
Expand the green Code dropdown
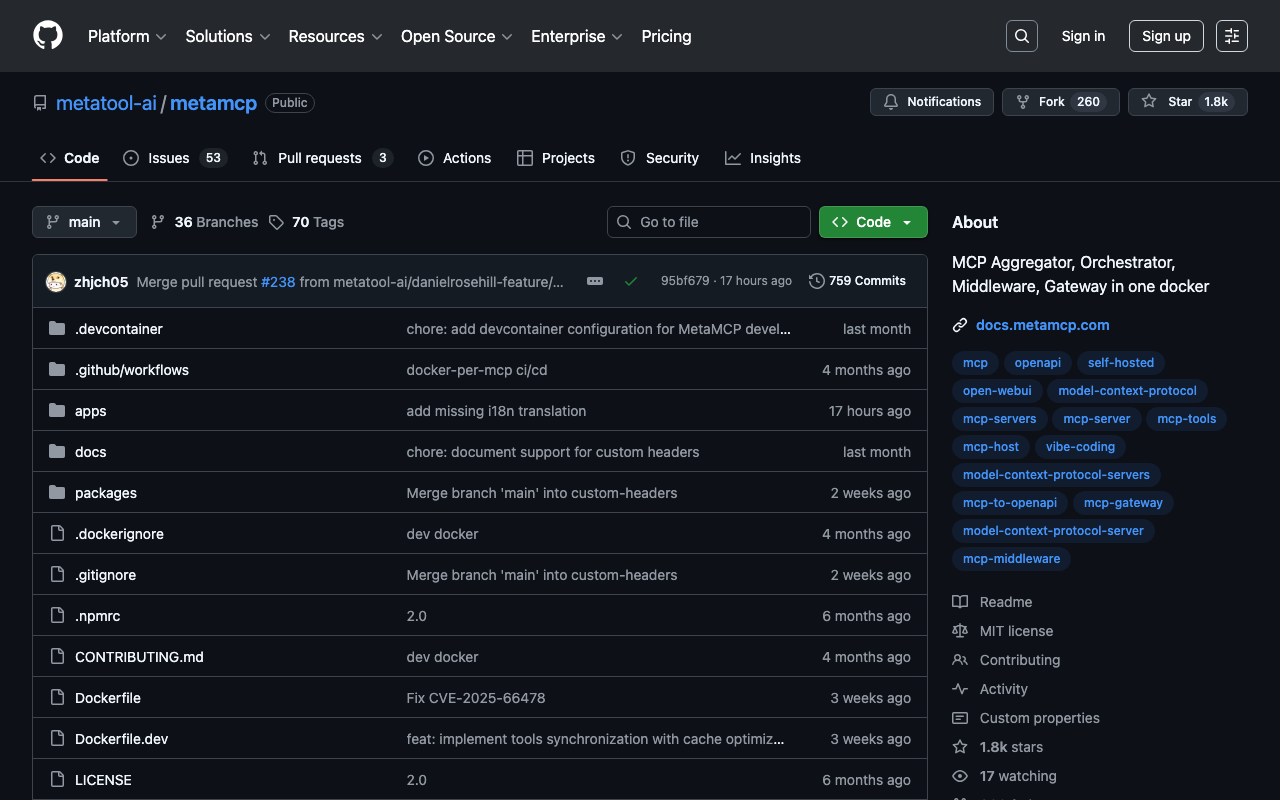[872, 222]
